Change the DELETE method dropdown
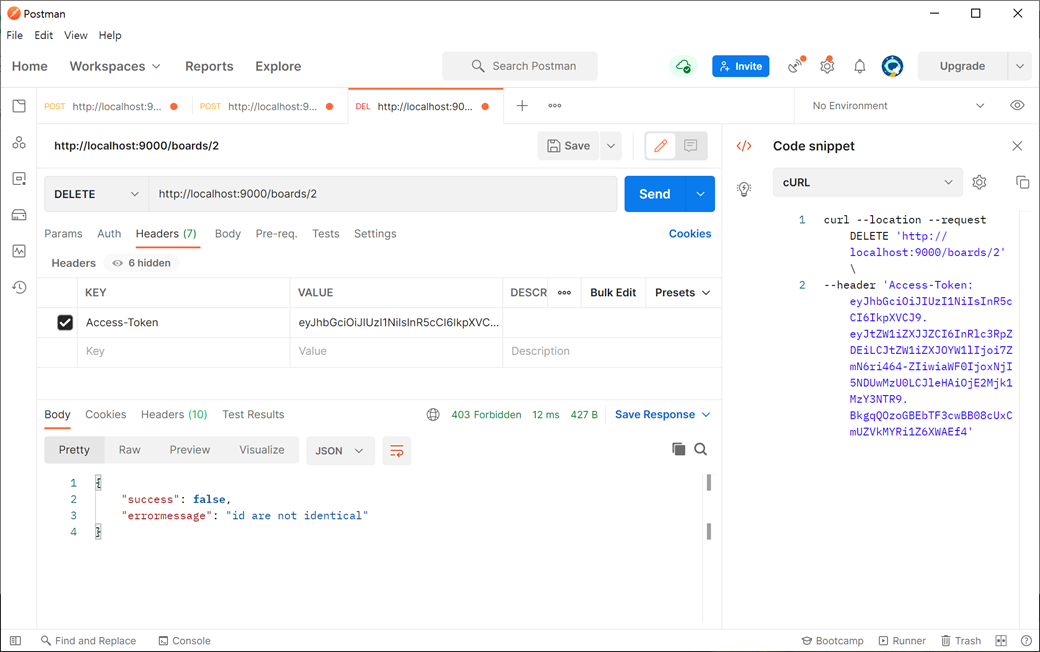 97,194
